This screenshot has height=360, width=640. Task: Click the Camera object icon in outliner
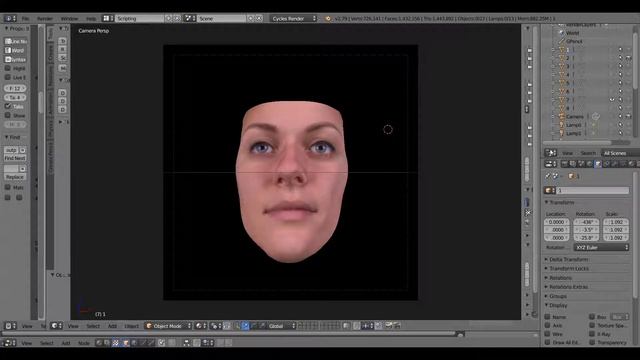(x=561, y=116)
